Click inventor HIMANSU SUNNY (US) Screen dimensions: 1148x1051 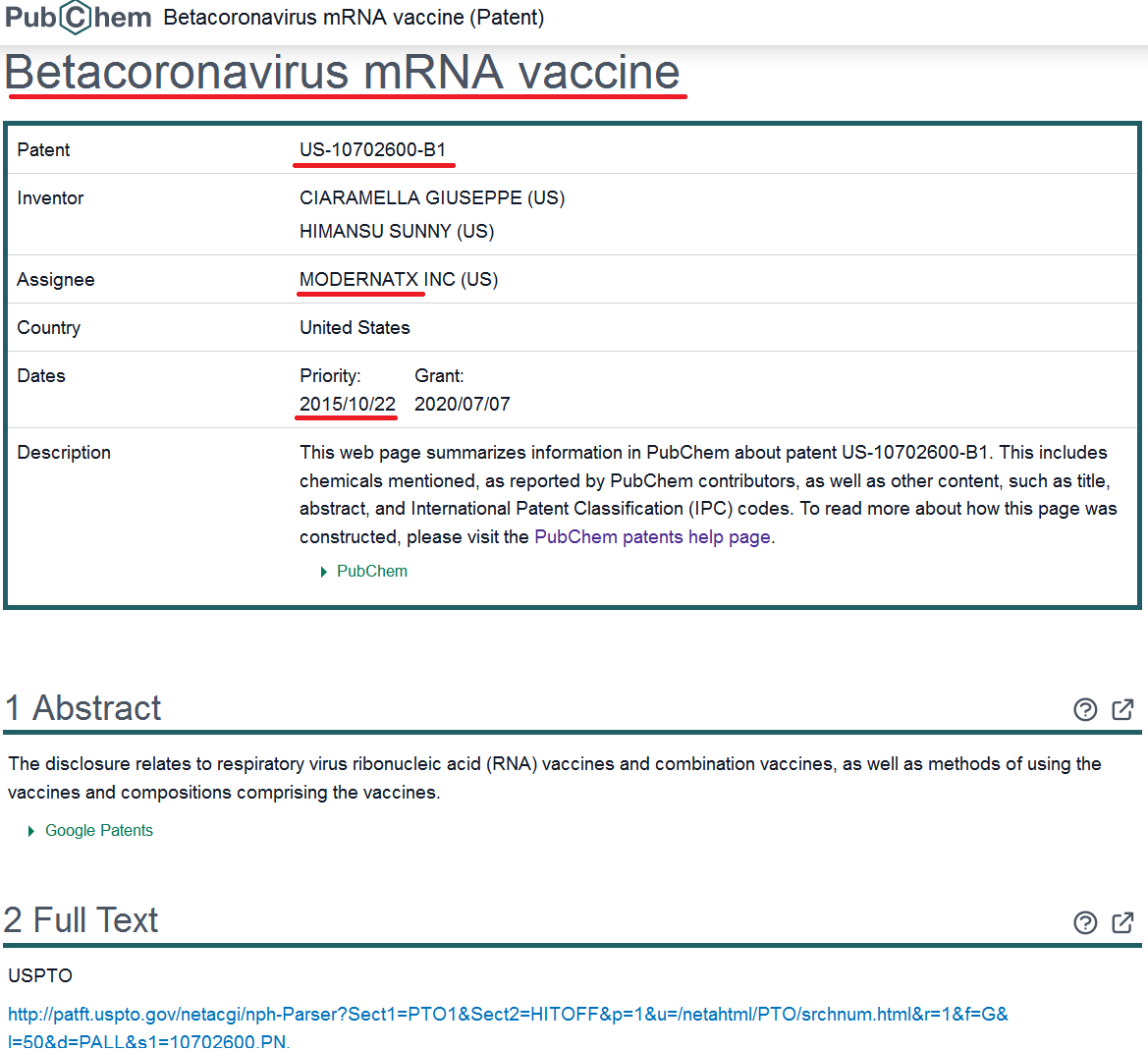click(397, 232)
